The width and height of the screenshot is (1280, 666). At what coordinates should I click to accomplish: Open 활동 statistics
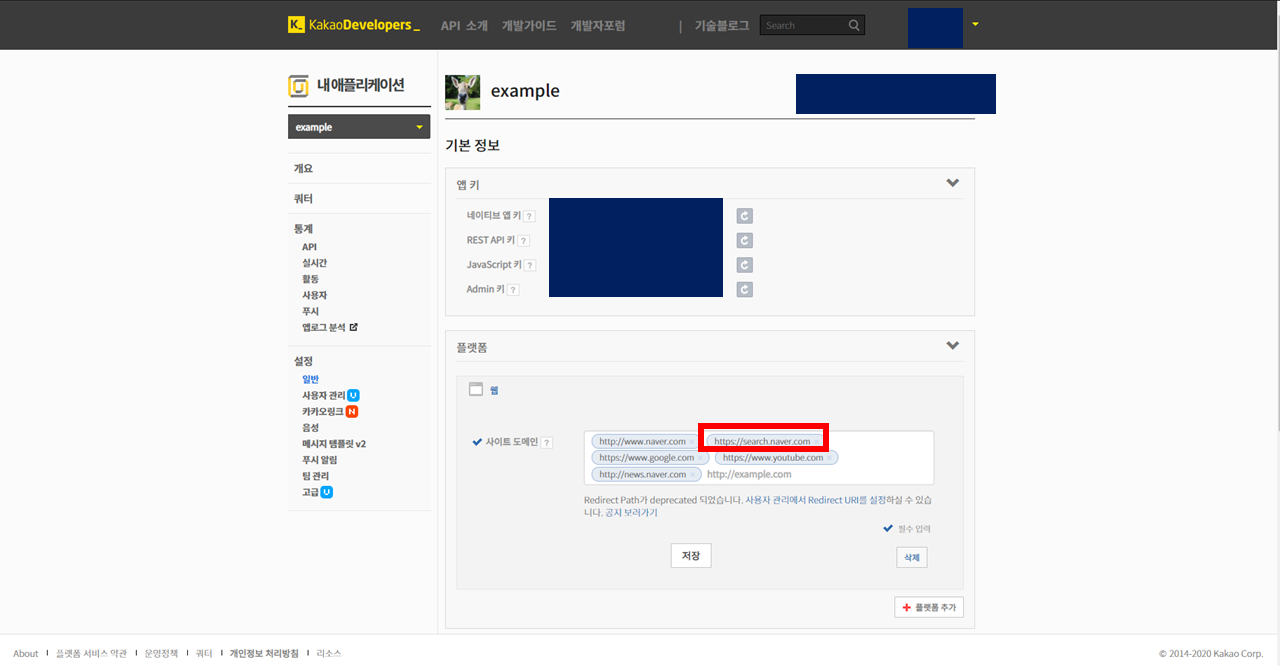310,279
